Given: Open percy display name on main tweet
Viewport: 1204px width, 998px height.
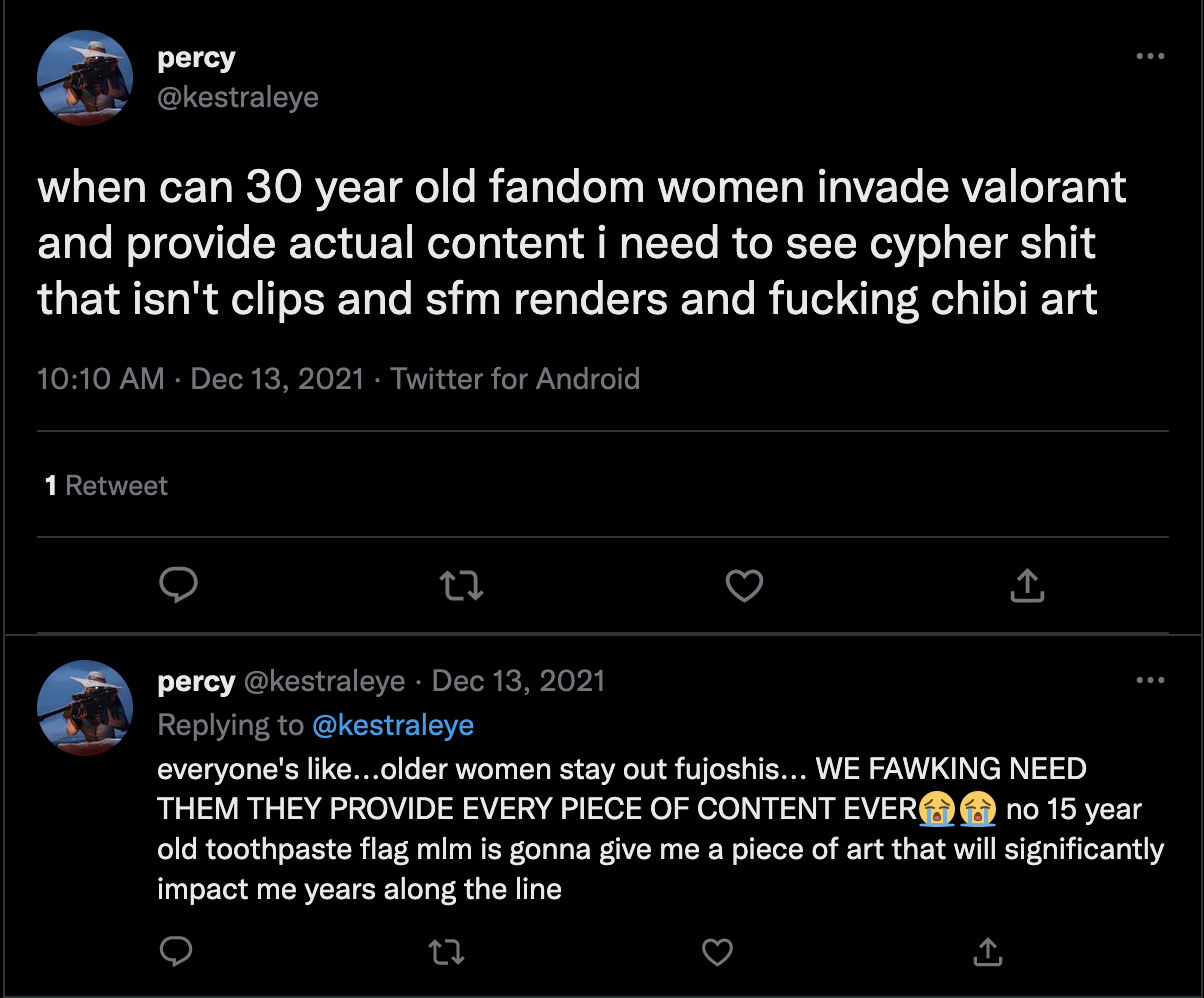Looking at the screenshot, I should 196,58.
